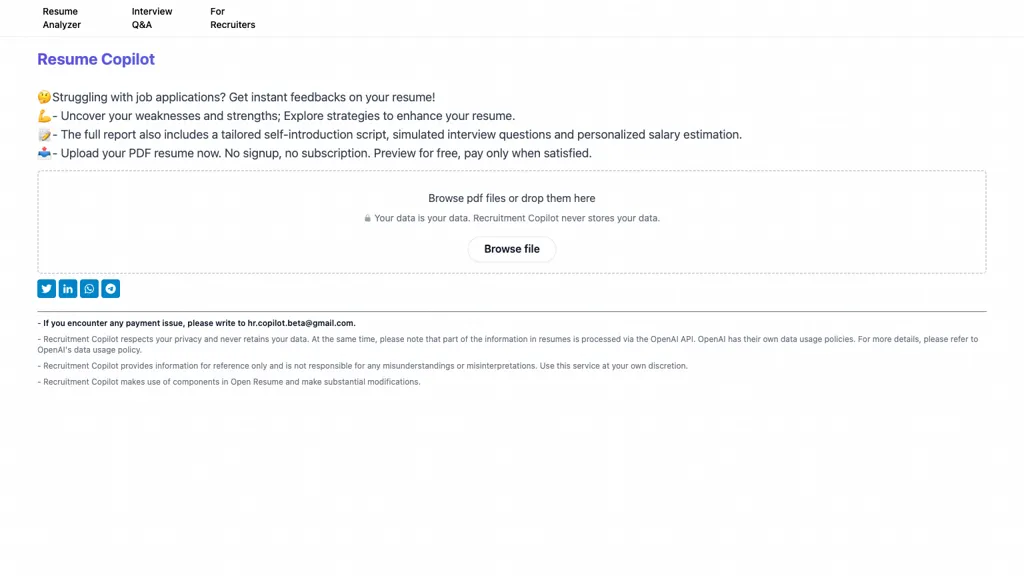Go to the For Recruiters section
This screenshot has height=576, width=1024.
pyautogui.click(x=232, y=18)
